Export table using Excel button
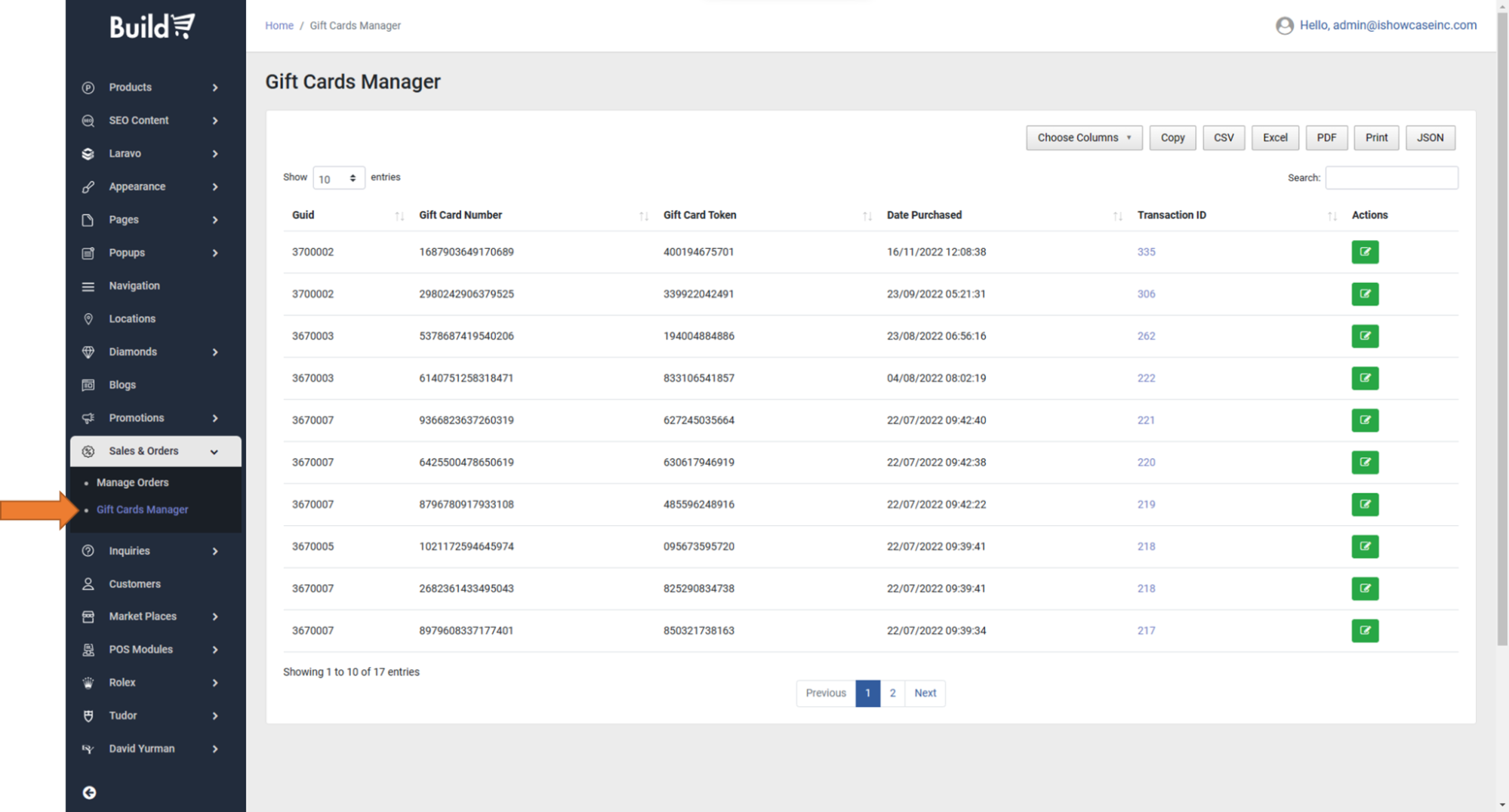The image size is (1509, 812). 1274,137
